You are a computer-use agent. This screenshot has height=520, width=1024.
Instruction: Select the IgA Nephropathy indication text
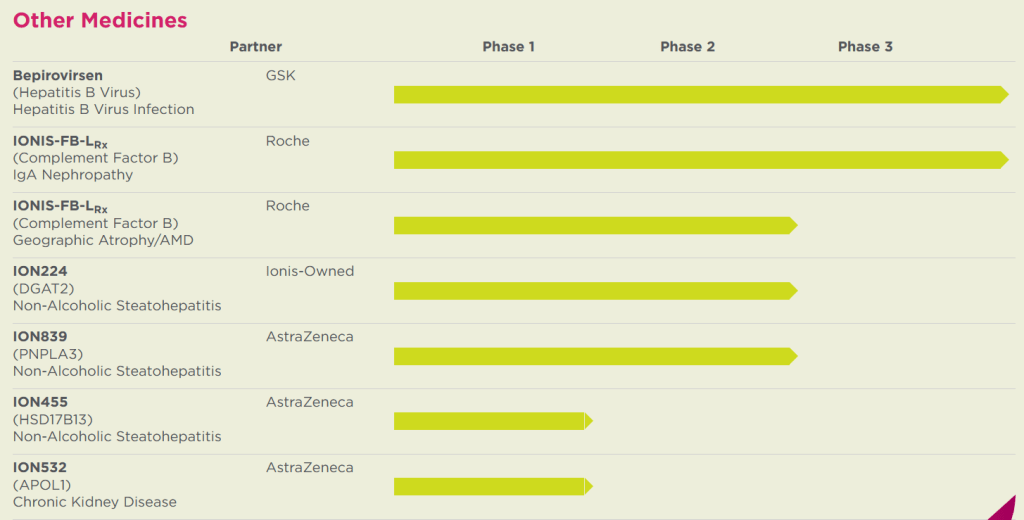pyautogui.click(x=73, y=175)
